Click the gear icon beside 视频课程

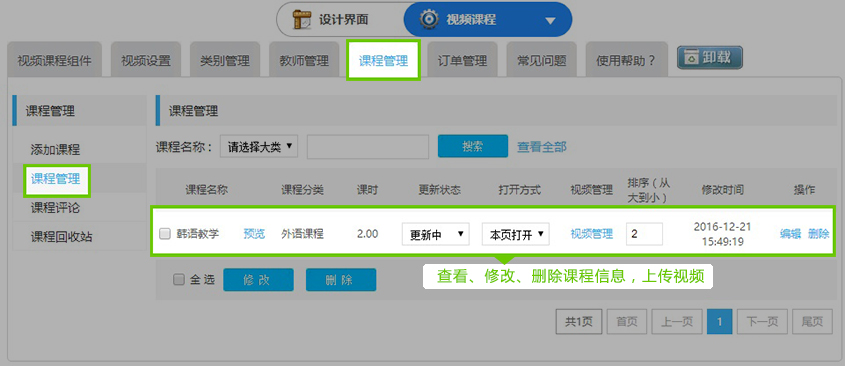(429, 20)
